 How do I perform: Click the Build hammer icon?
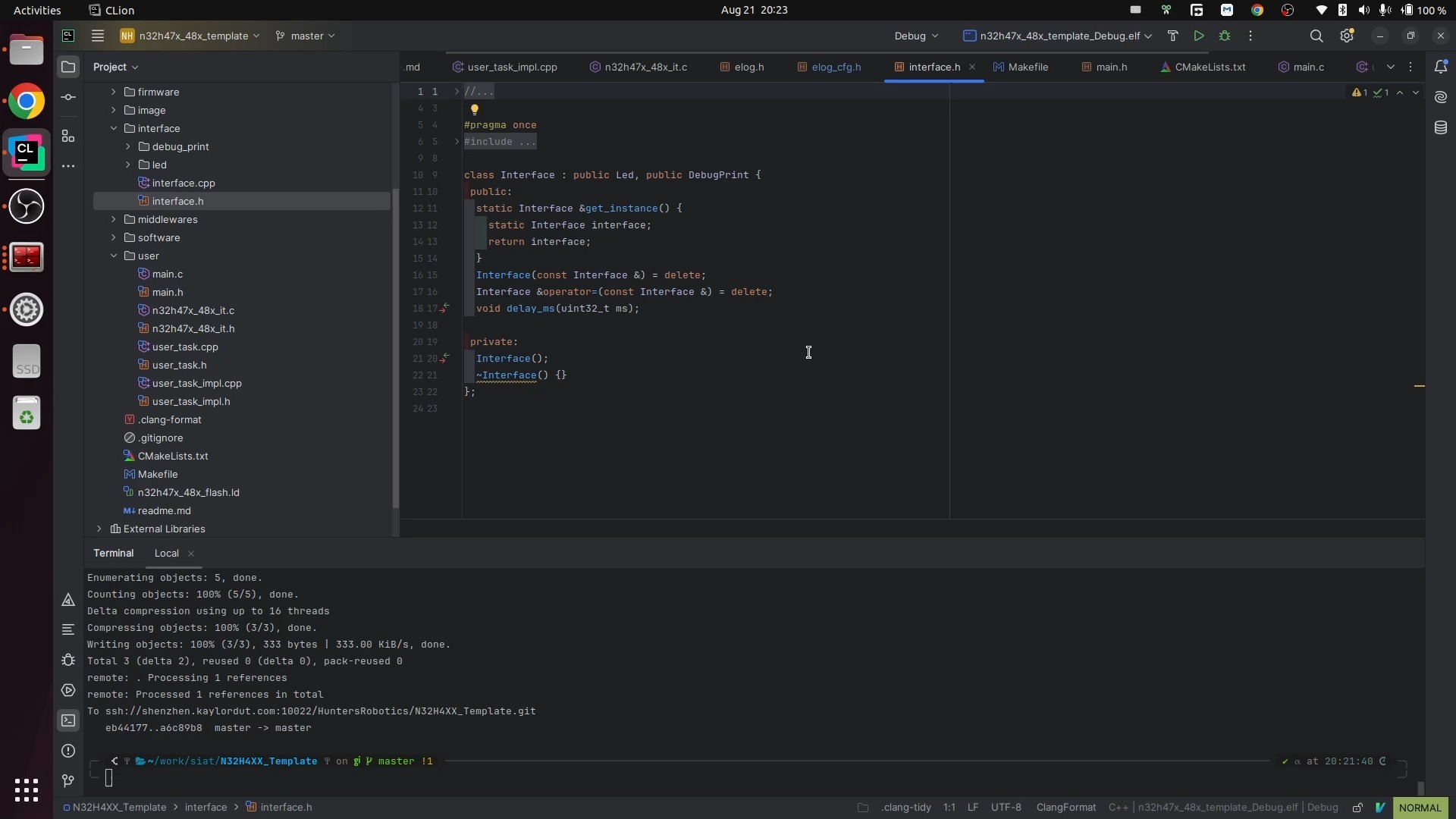click(1172, 36)
